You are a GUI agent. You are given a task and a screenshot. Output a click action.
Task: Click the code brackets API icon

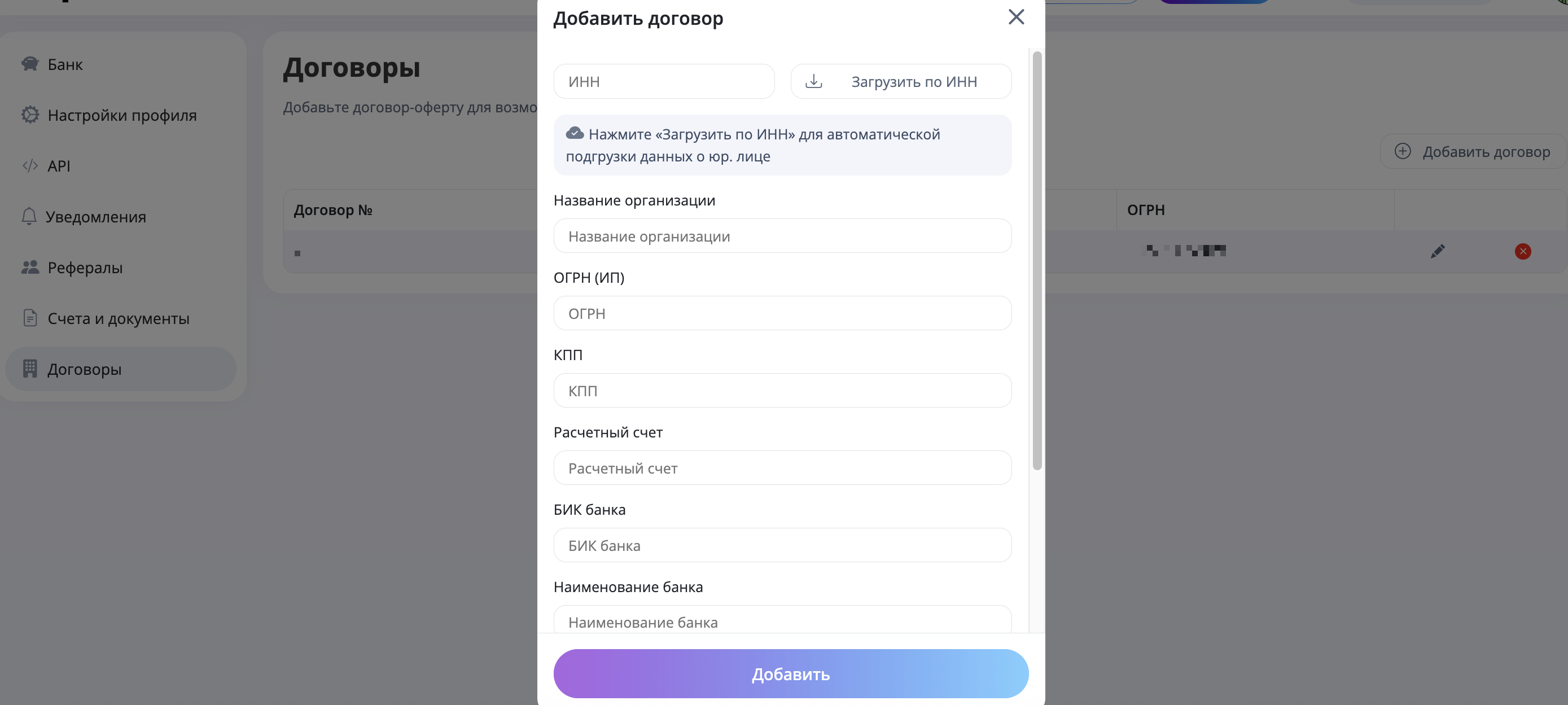[x=30, y=165]
